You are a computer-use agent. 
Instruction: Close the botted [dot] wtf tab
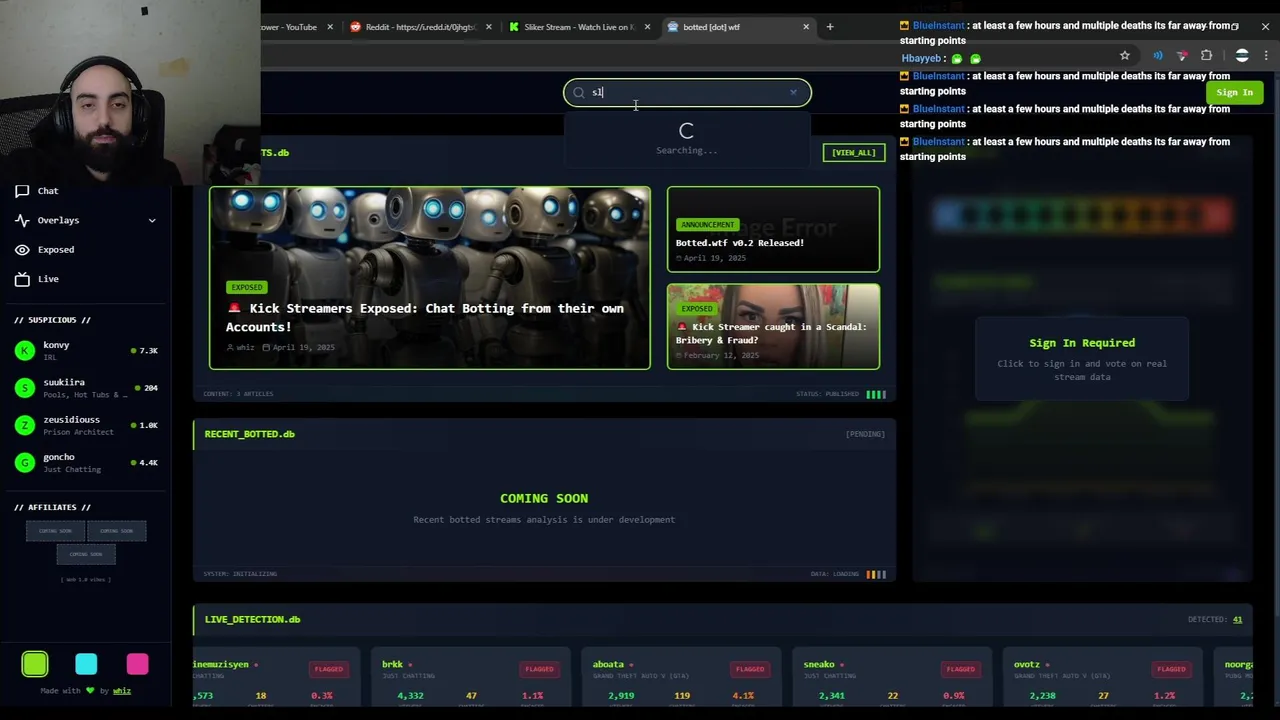point(806,27)
